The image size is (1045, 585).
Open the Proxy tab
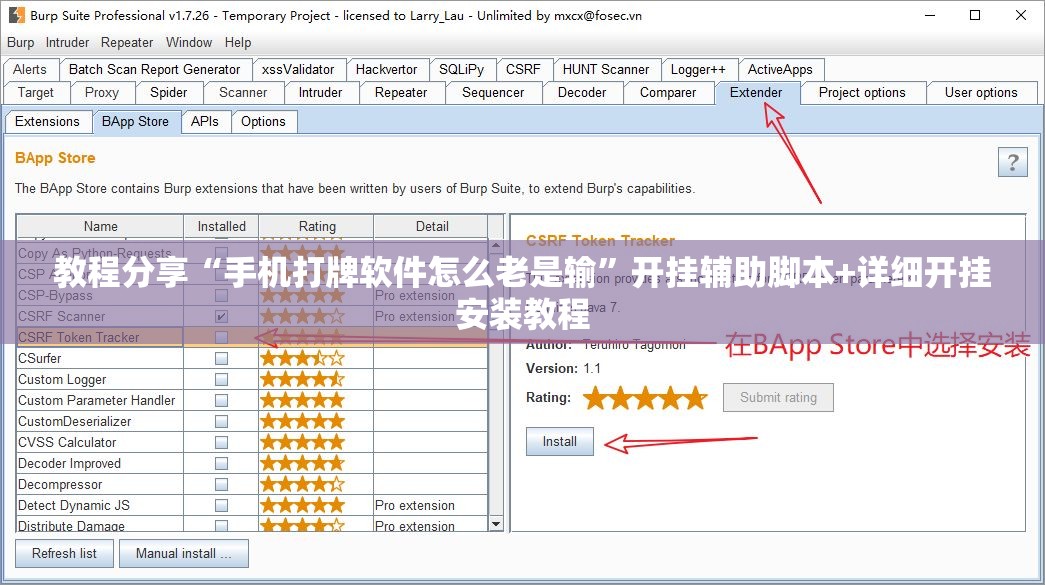coord(102,93)
